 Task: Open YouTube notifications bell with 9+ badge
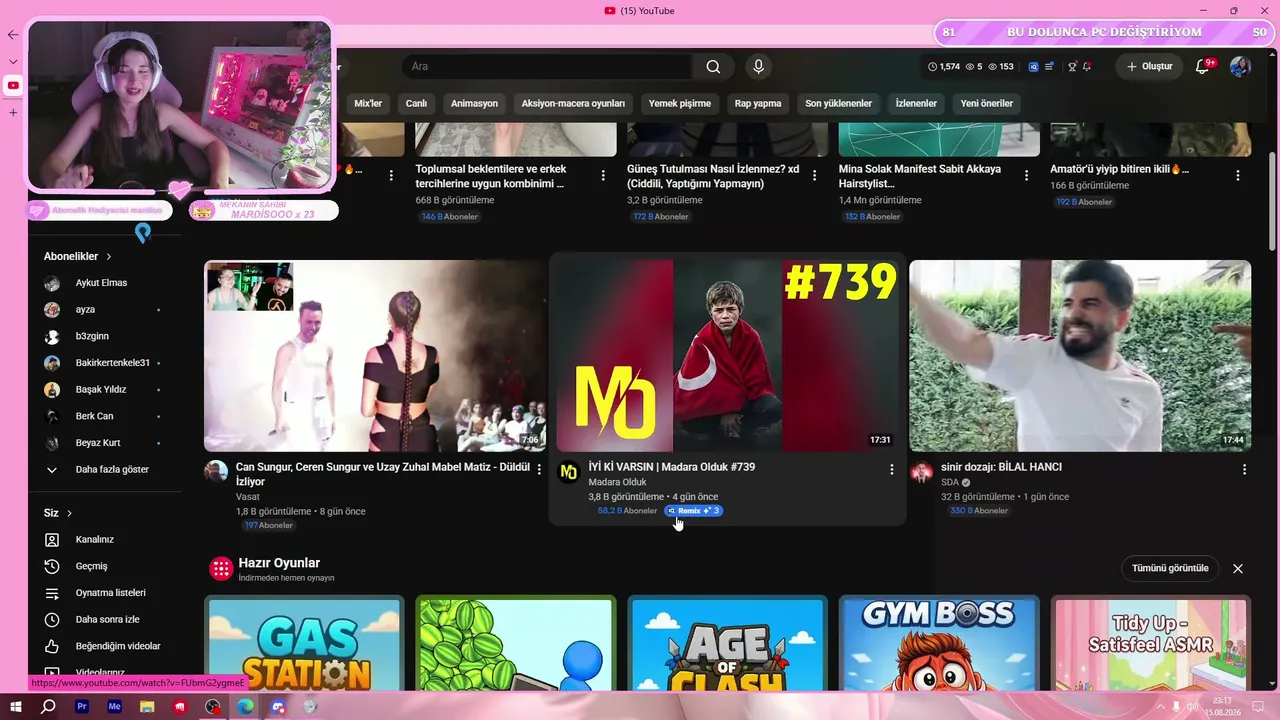pos(1203,67)
